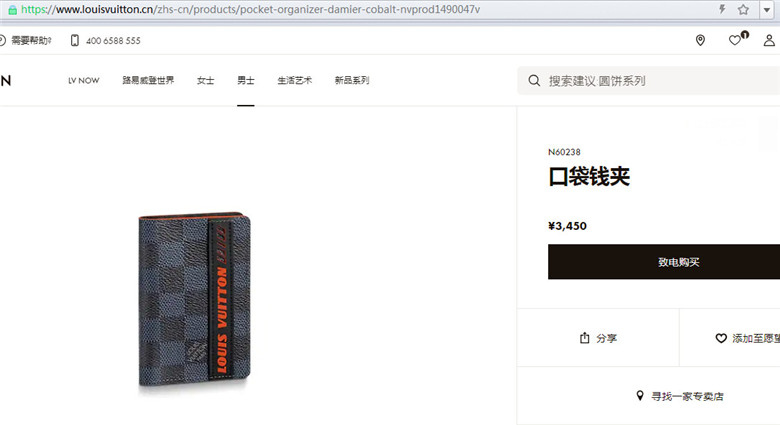Click the bookmark star in address bar
The image size is (780, 425).
[x=743, y=9]
